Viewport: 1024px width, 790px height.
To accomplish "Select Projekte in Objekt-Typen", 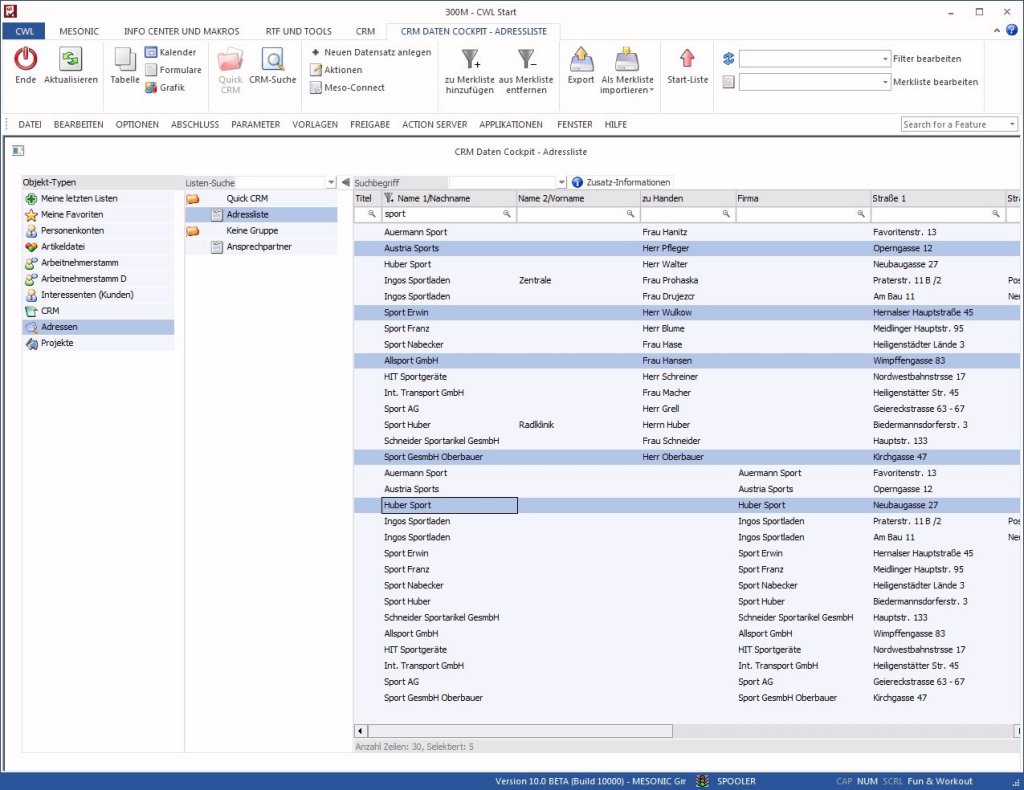I will (x=98, y=343).
